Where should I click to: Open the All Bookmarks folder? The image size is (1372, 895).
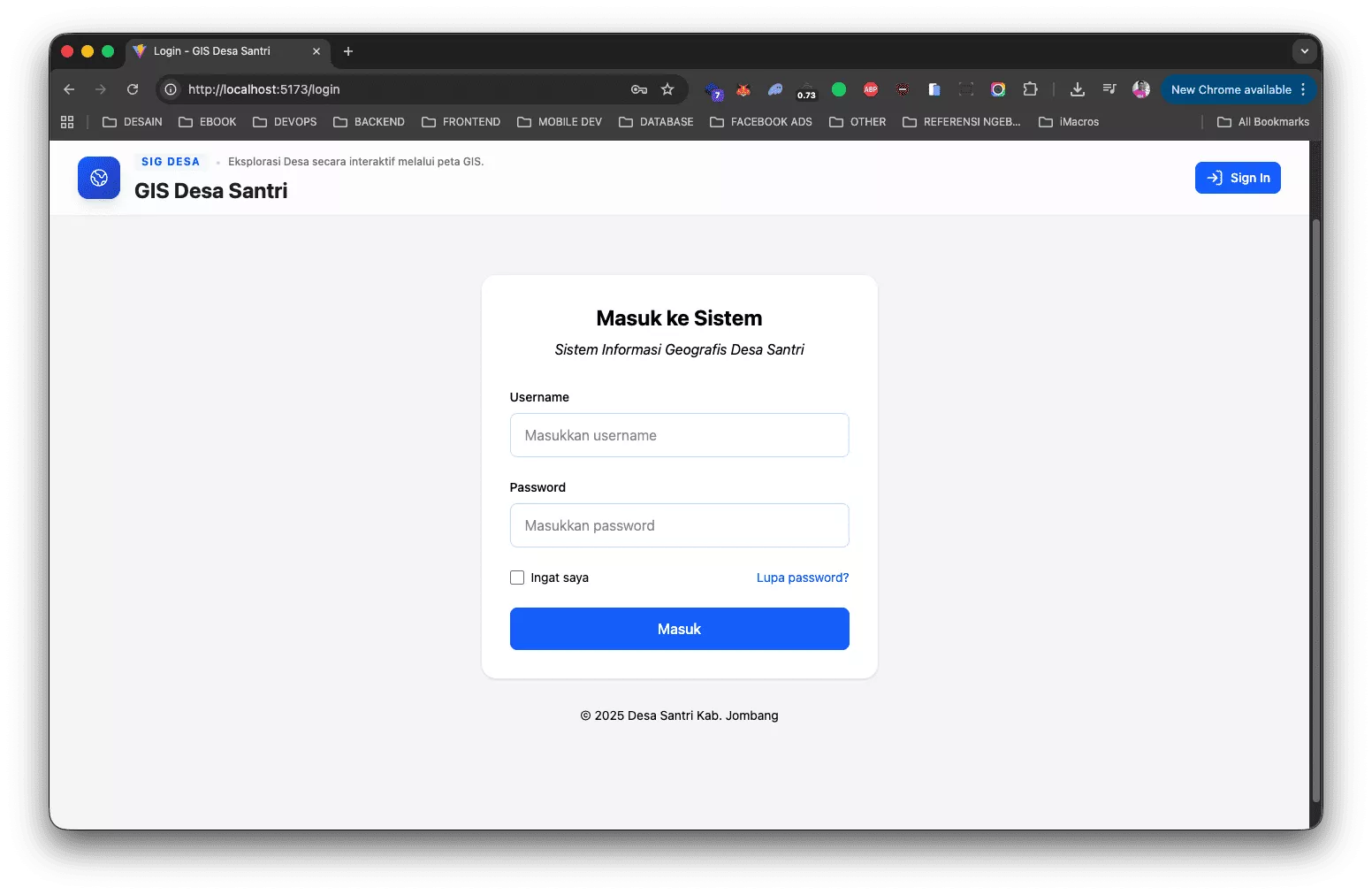[x=1263, y=122]
